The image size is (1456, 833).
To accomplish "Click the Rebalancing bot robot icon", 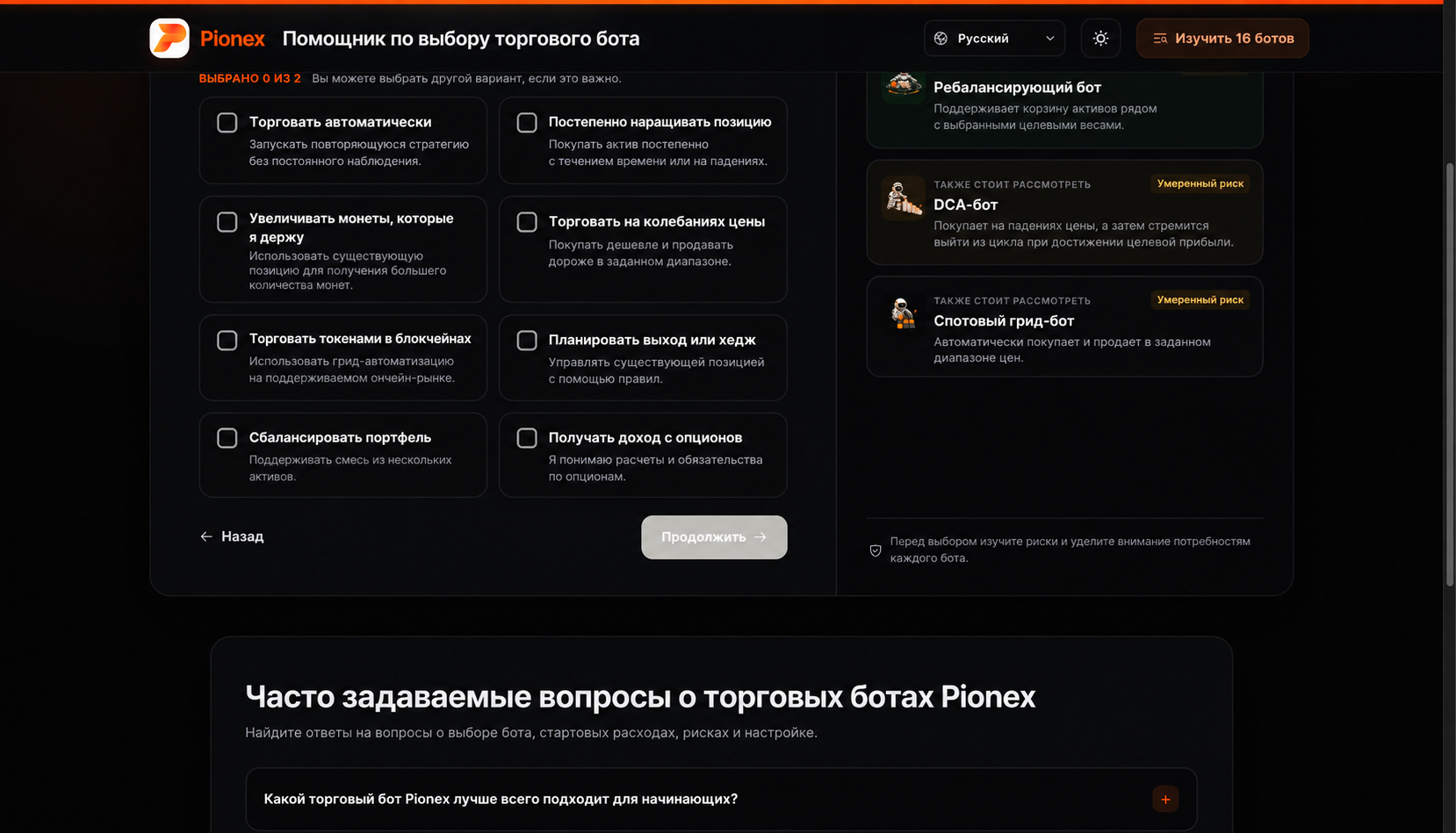I will 903,84.
